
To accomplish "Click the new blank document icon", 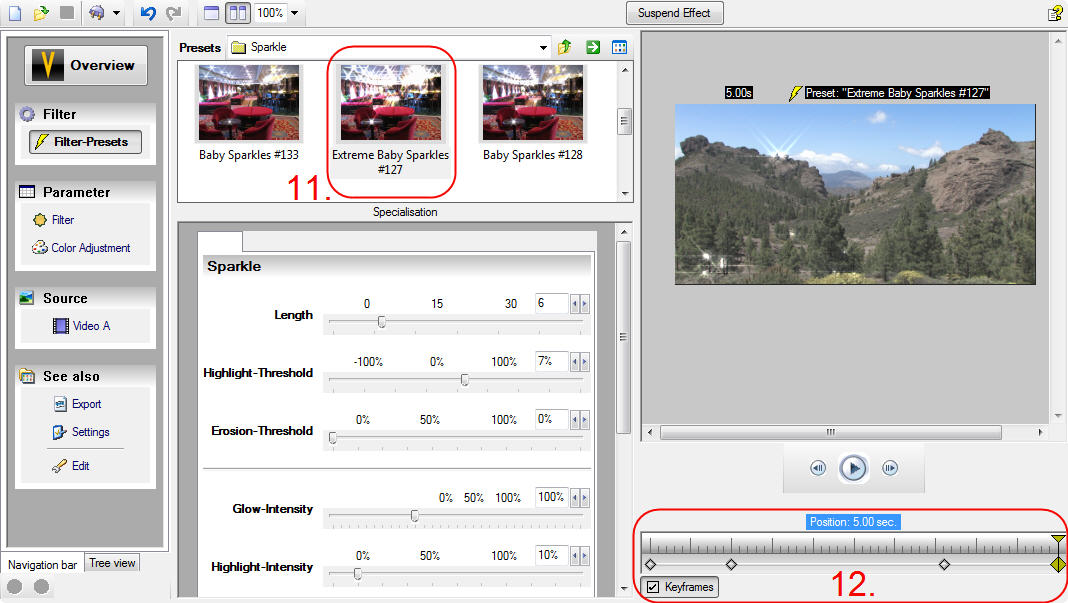I will [x=14, y=13].
